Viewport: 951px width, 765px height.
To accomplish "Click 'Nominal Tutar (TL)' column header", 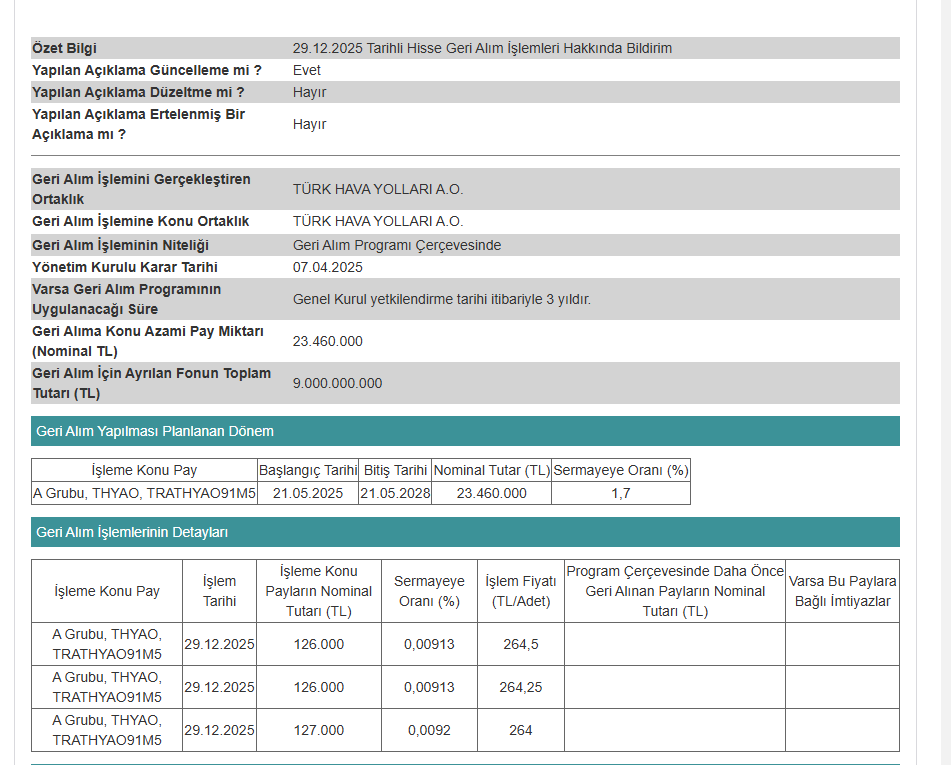I will (x=491, y=470).
